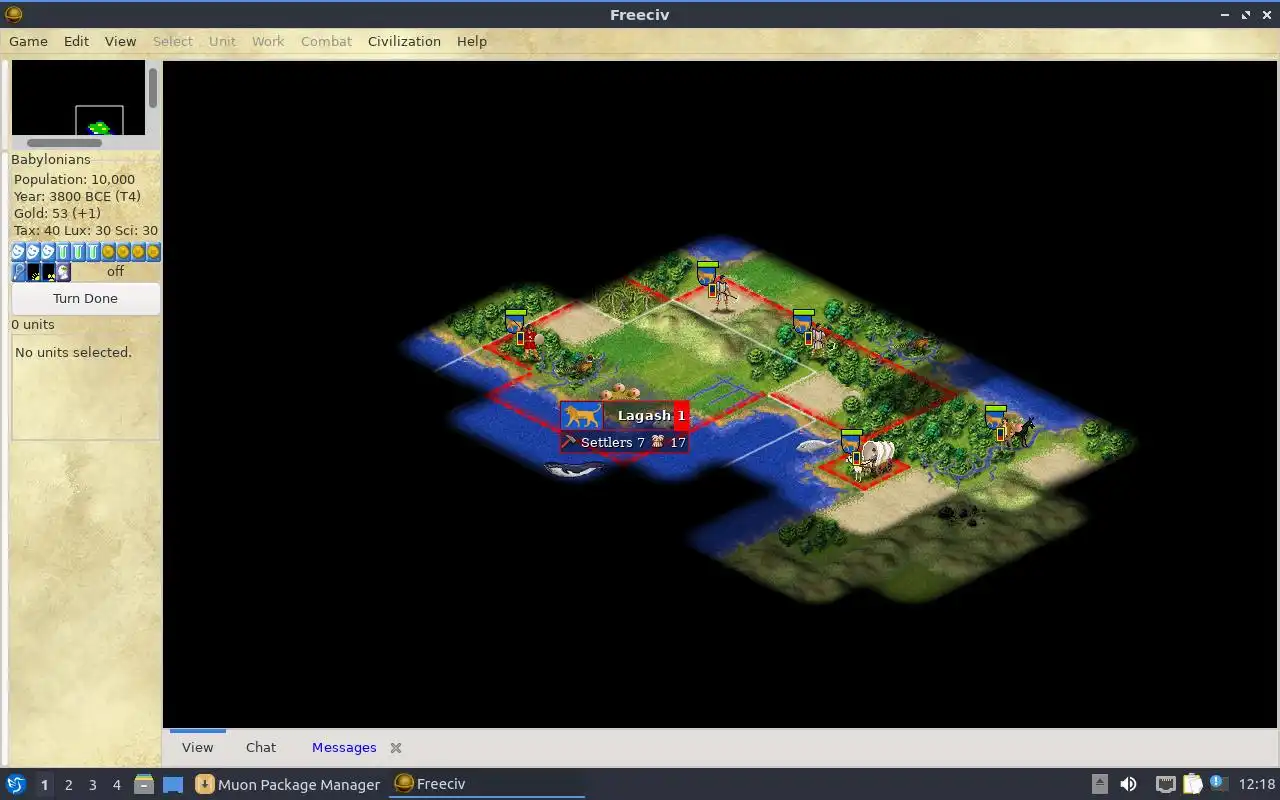Open the Help menu

[472, 41]
